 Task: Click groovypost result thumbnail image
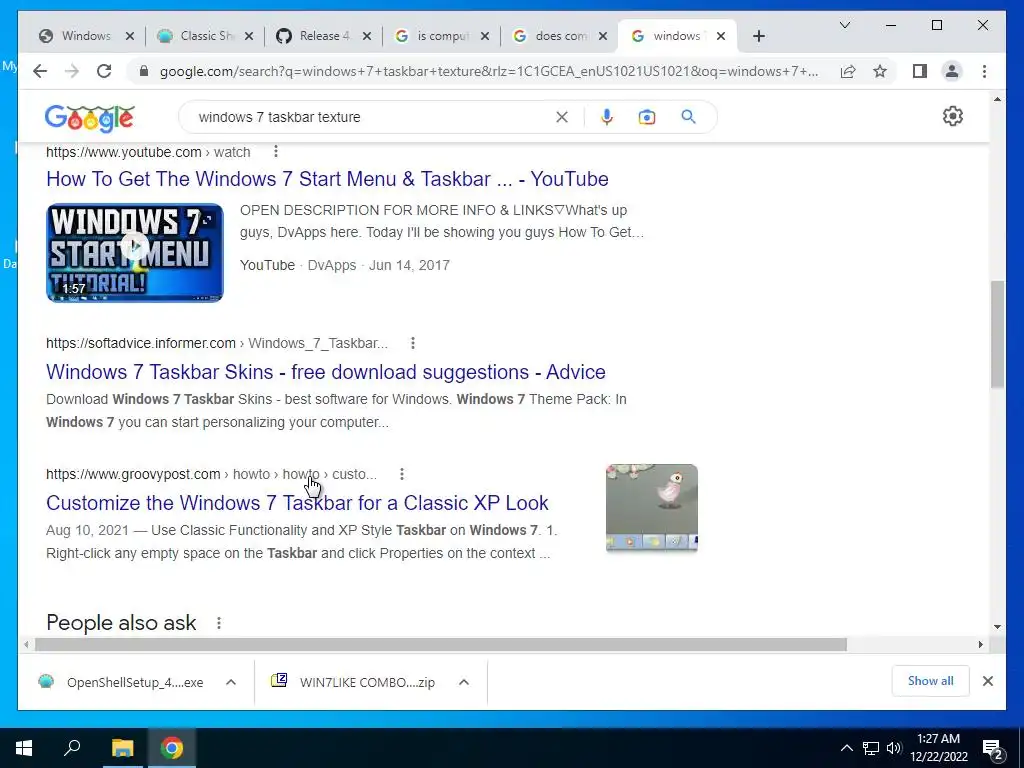click(652, 508)
